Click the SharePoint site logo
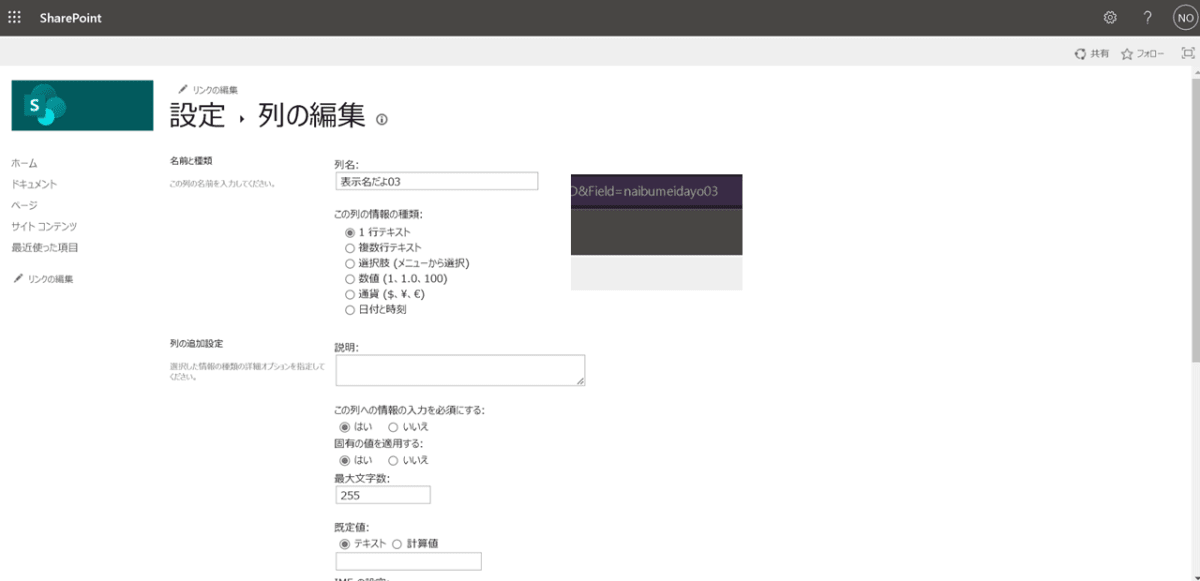The width and height of the screenshot is (1200, 581). click(x=82, y=105)
